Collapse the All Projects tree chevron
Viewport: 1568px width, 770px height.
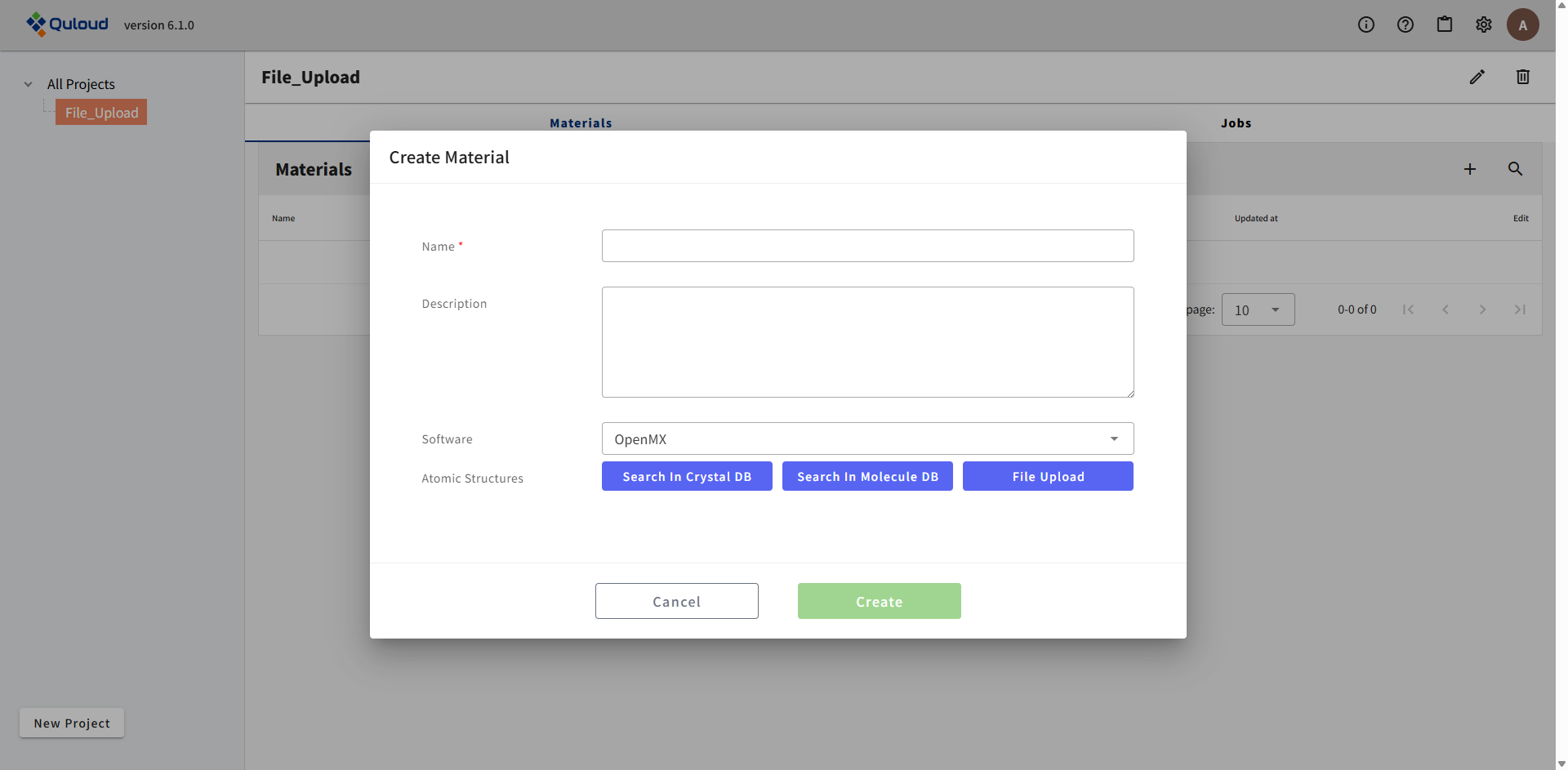coord(29,84)
